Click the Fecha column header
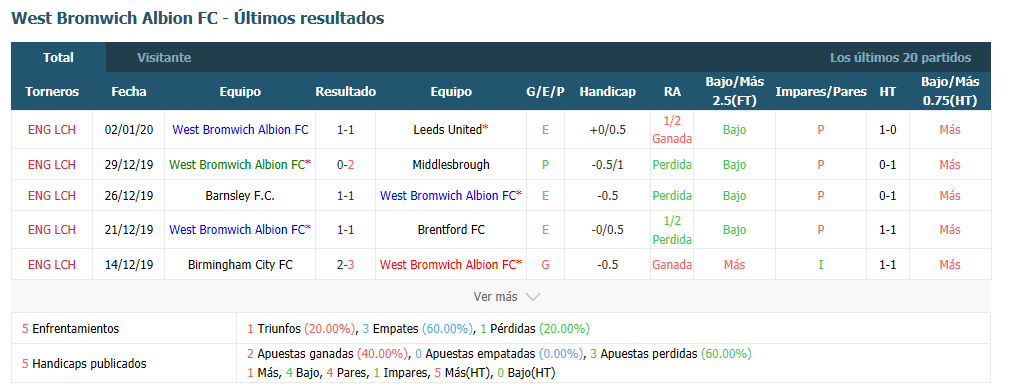Screen dimensions: 1017x391 128,91
